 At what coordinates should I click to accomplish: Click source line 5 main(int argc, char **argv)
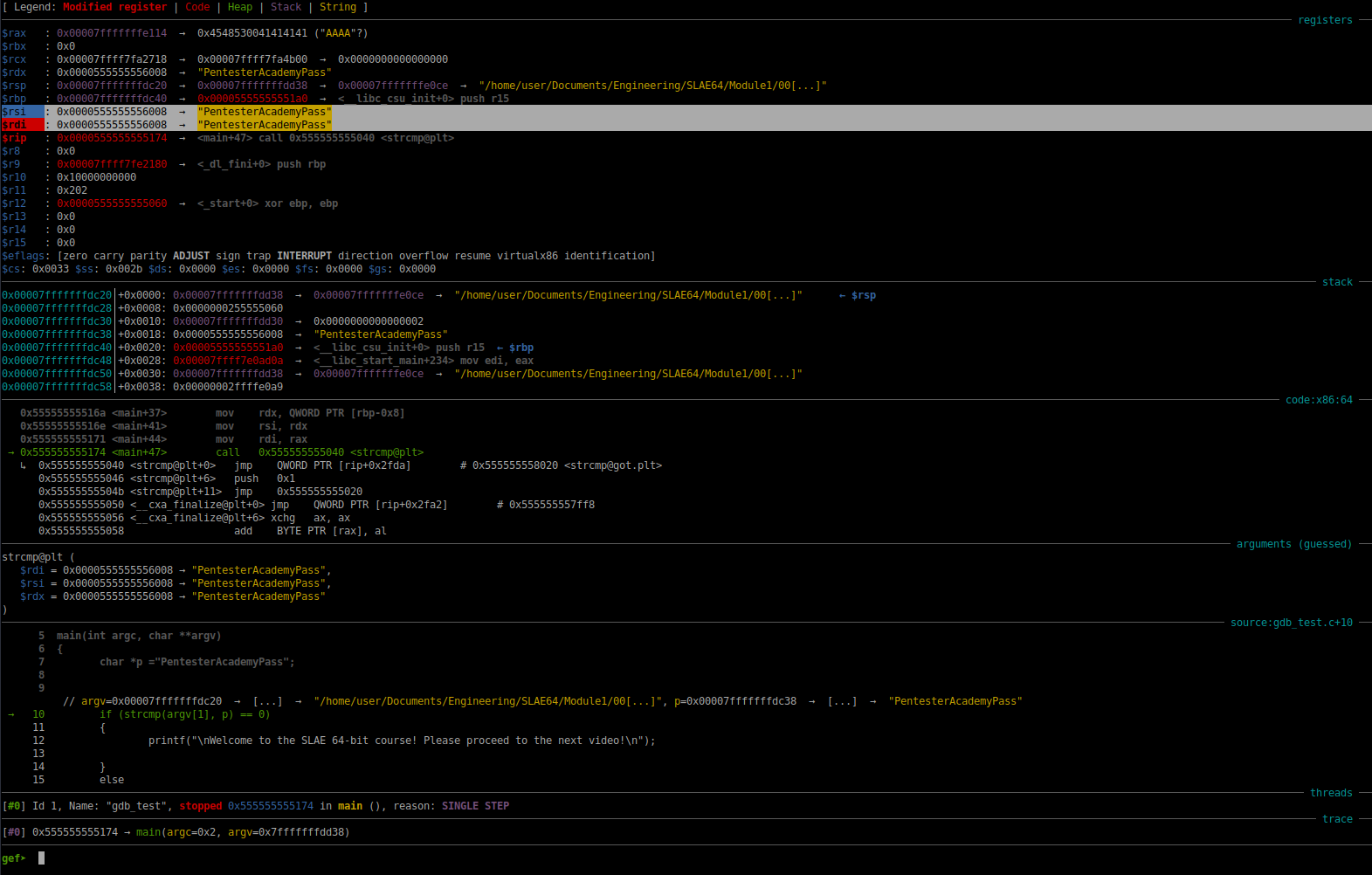(x=129, y=636)
